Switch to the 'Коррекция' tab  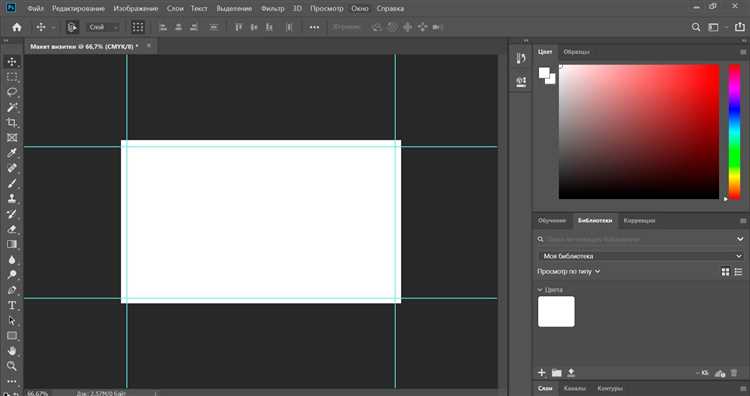[640, 220]
